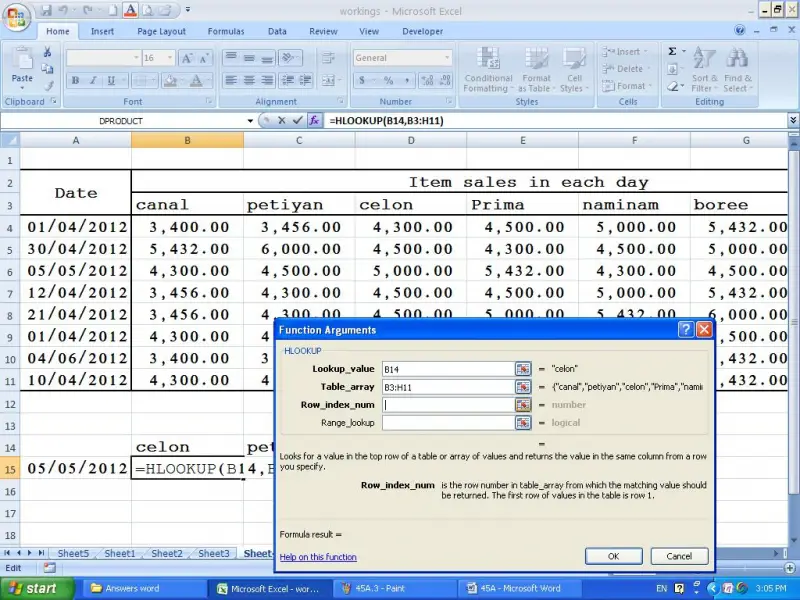Toggle Align Text Left
The height and width of the screenshot is (600, 800).
pyautogui.click(x=231, y=80)
